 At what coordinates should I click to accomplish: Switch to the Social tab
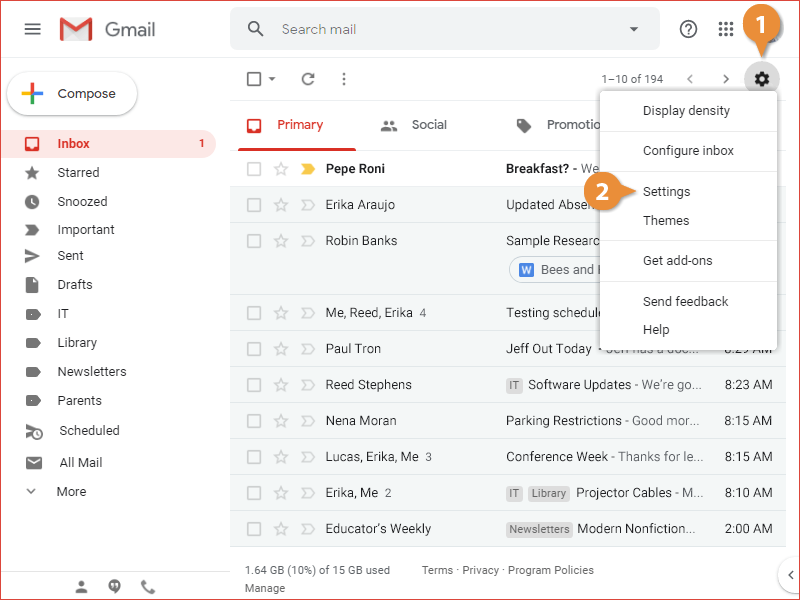coord(429,125)
